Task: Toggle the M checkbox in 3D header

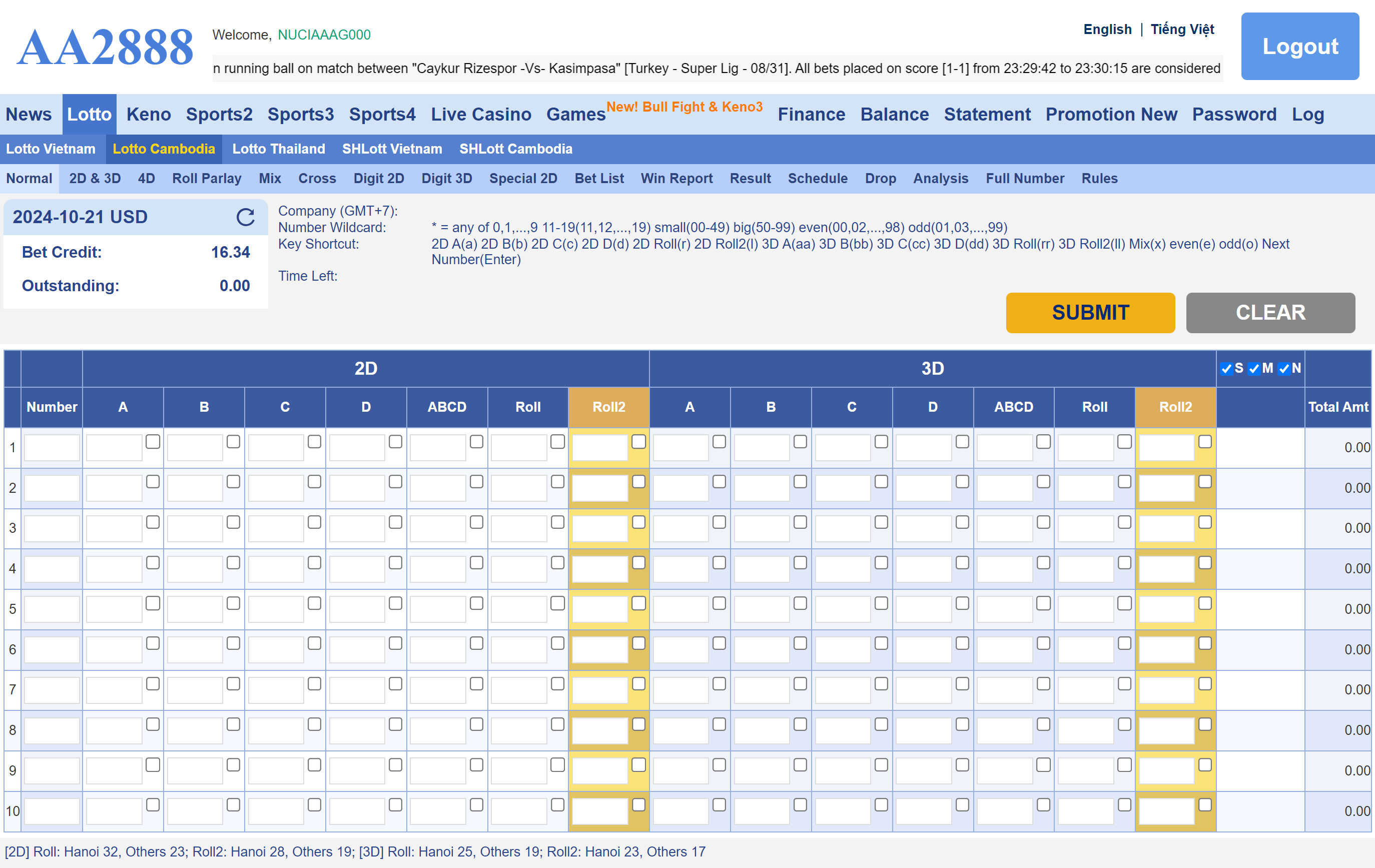Action: (x=1254, y=368)
